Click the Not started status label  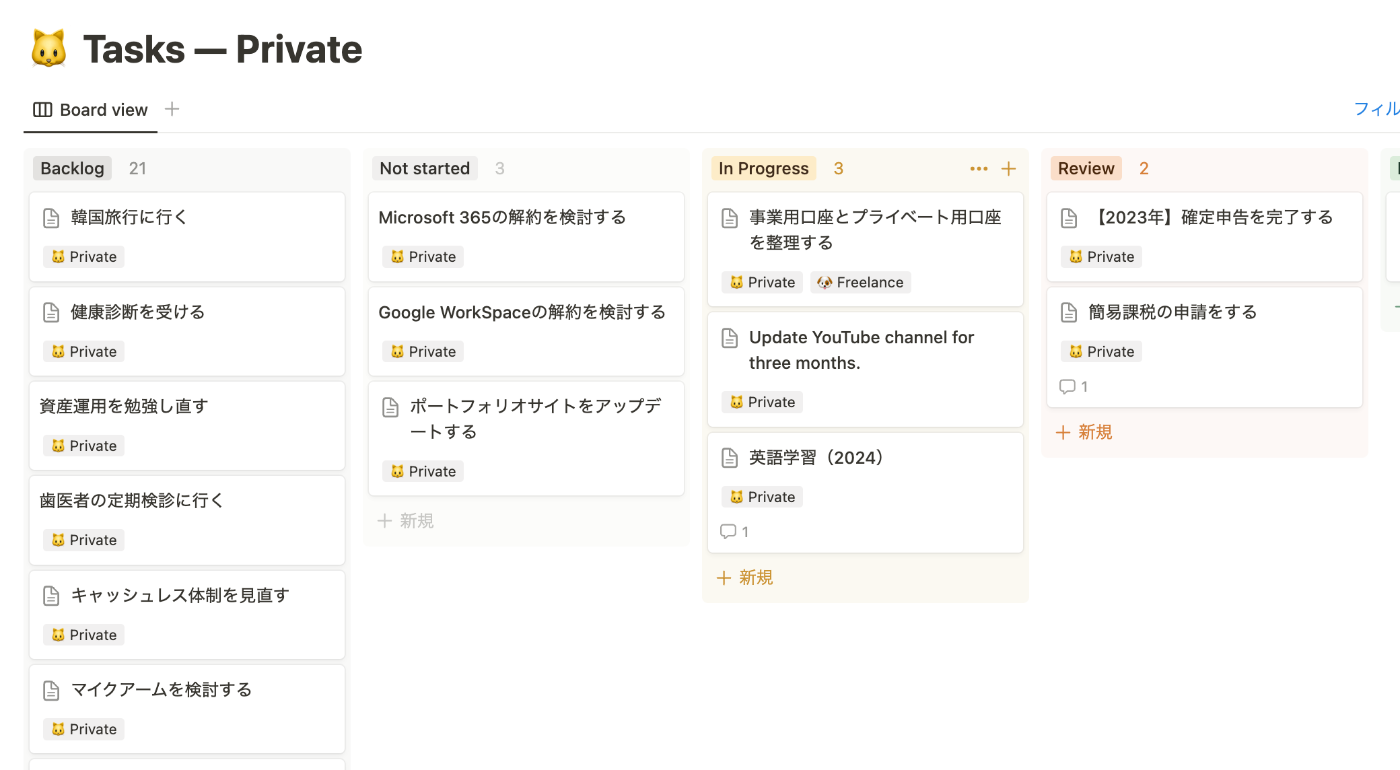[424, 169]
